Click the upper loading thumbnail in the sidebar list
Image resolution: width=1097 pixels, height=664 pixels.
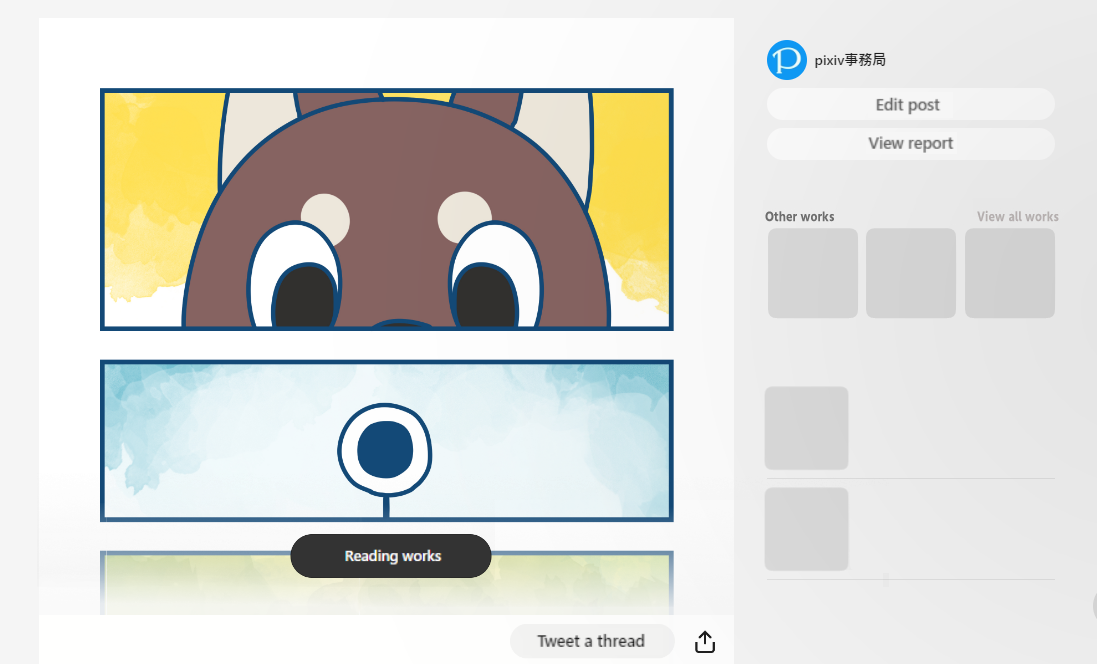coord(806,428)
